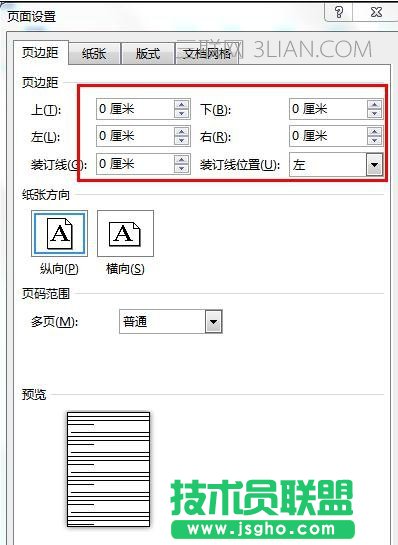The image size is (398, 545).
Task: Open the 多页(M) dropdown showing 普通
Action: point(213,322)
